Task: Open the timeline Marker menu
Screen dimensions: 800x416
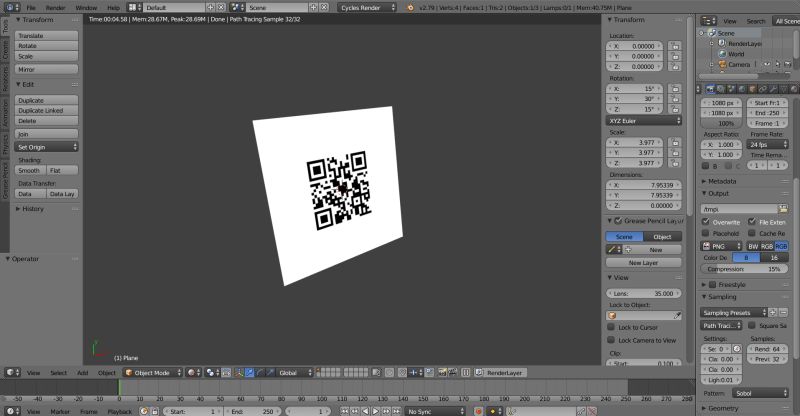Action: click(60, 411)
